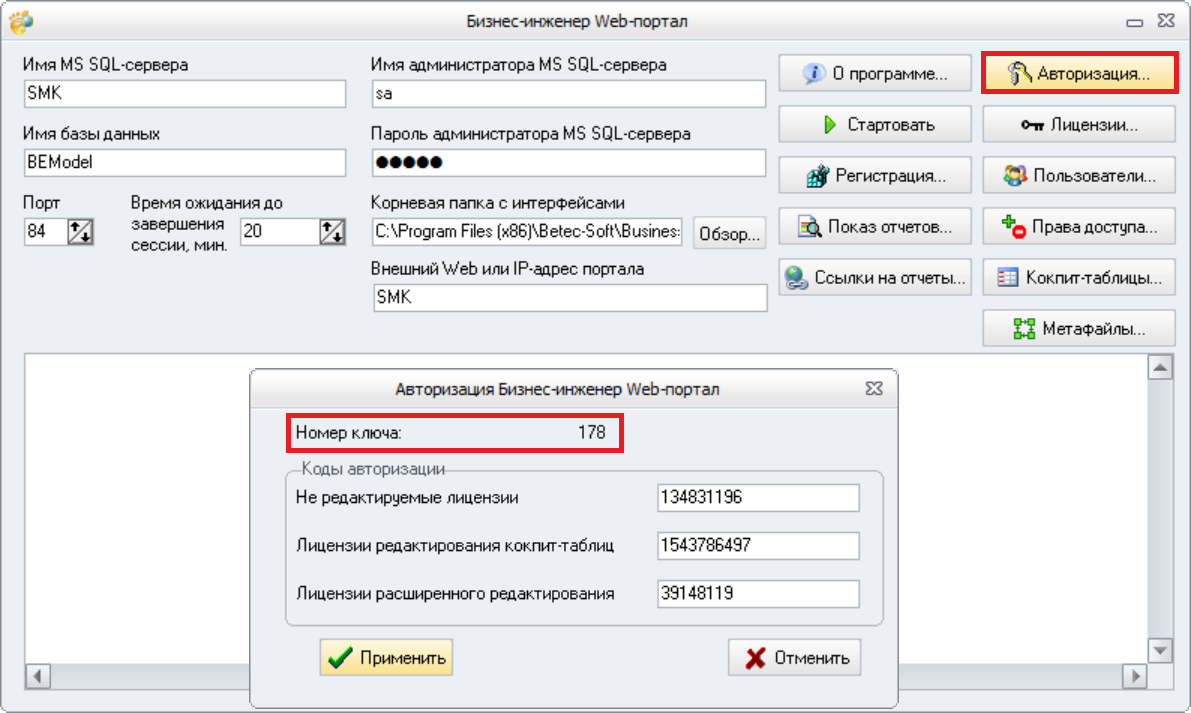Open Показ отчетов viewer
Viewport: 1191px width, 713px height.
875,226
